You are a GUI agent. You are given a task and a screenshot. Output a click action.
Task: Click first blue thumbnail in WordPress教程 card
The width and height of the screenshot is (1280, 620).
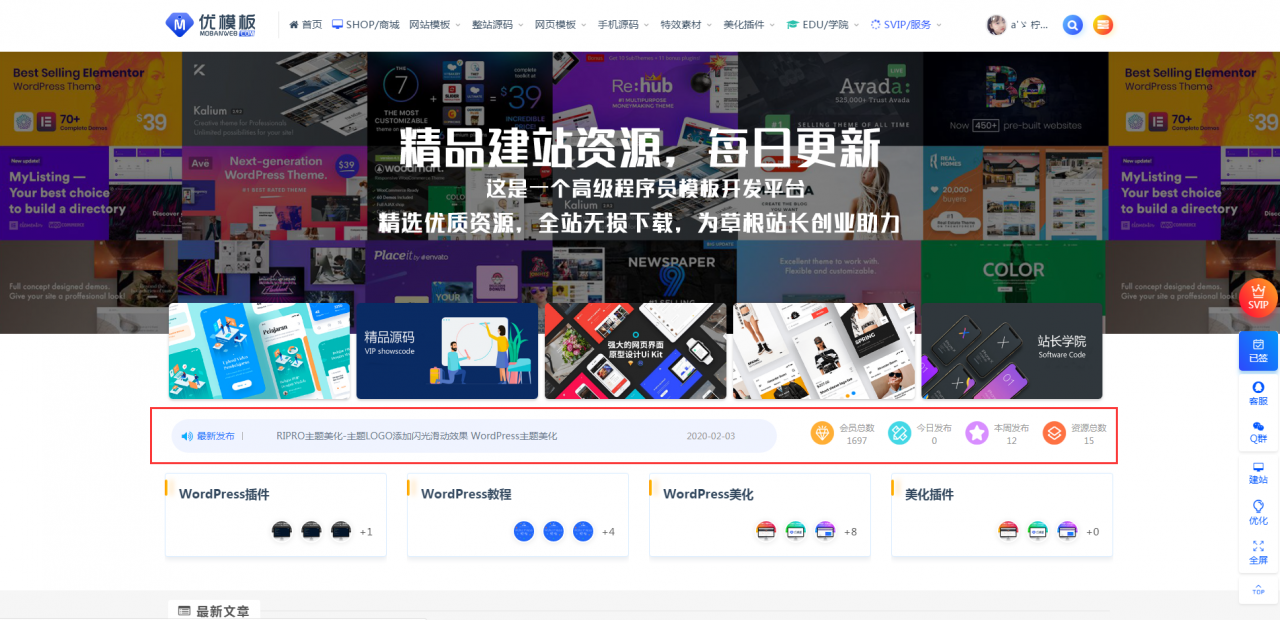point(524,531)
